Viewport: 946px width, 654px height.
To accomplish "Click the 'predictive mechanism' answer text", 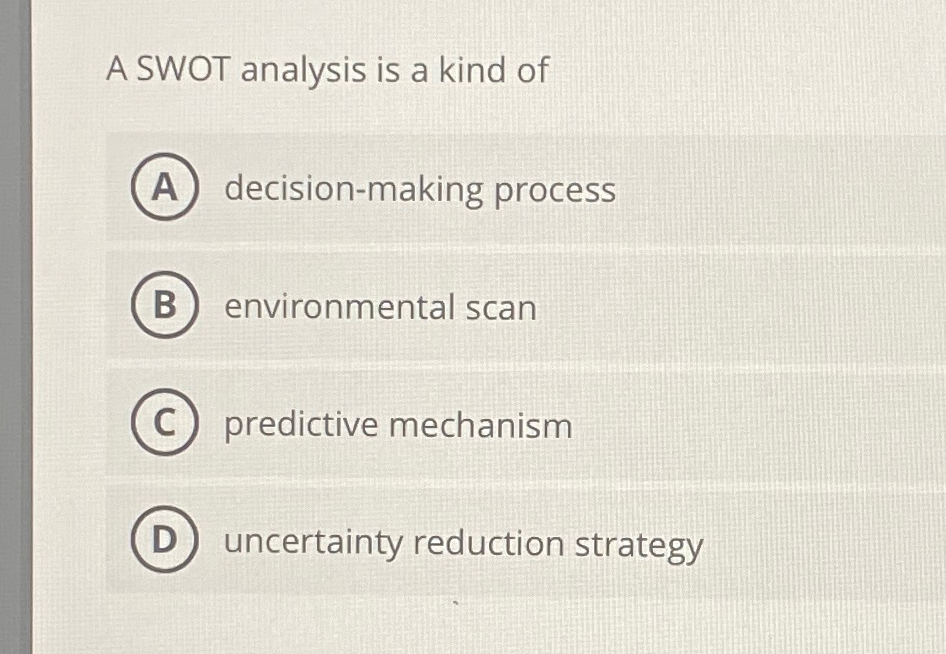I will point(396,425).
